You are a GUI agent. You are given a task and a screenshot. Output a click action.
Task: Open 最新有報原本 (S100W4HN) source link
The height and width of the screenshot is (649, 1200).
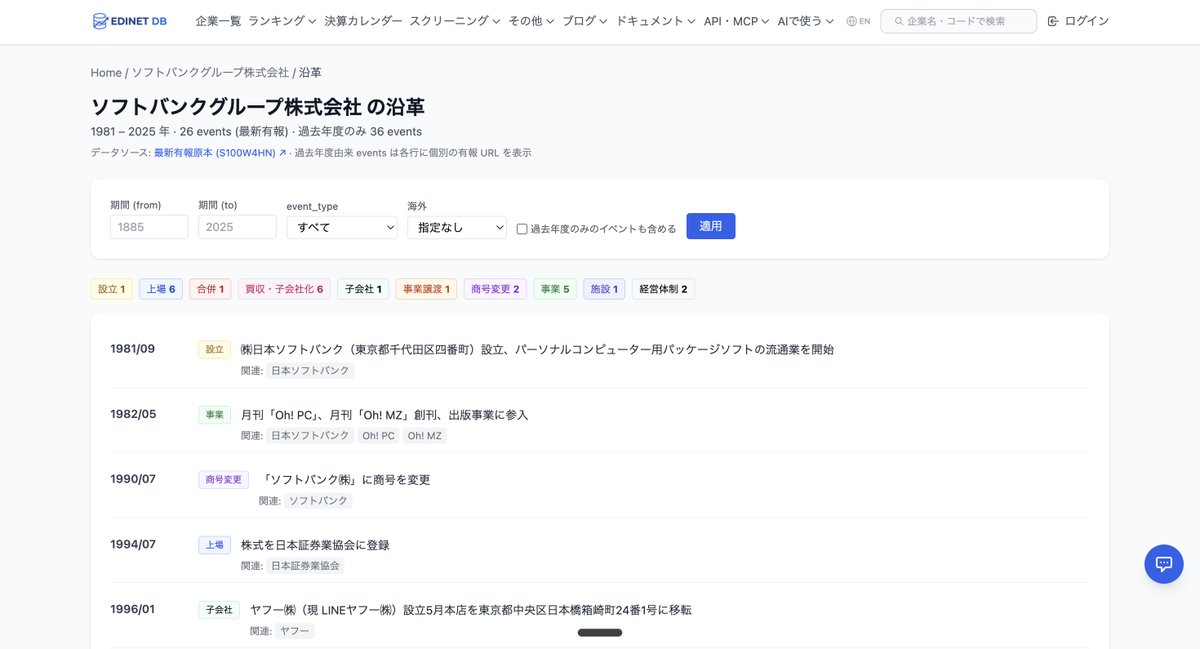click(220, 153)
